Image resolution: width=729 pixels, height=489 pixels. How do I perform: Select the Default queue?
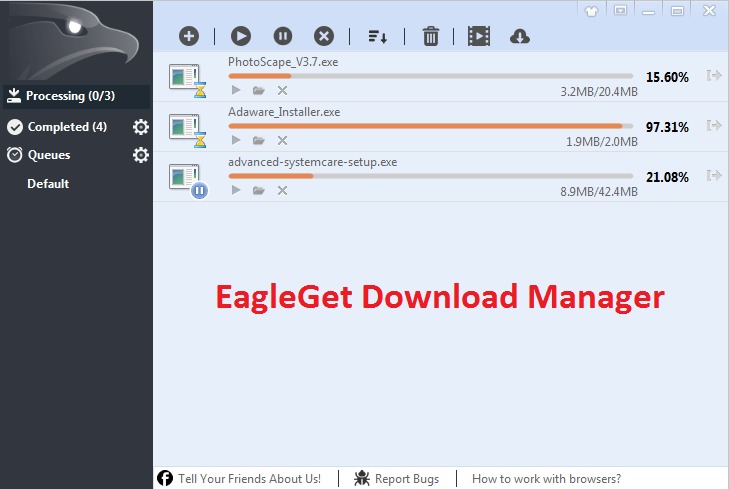point(48,184)
